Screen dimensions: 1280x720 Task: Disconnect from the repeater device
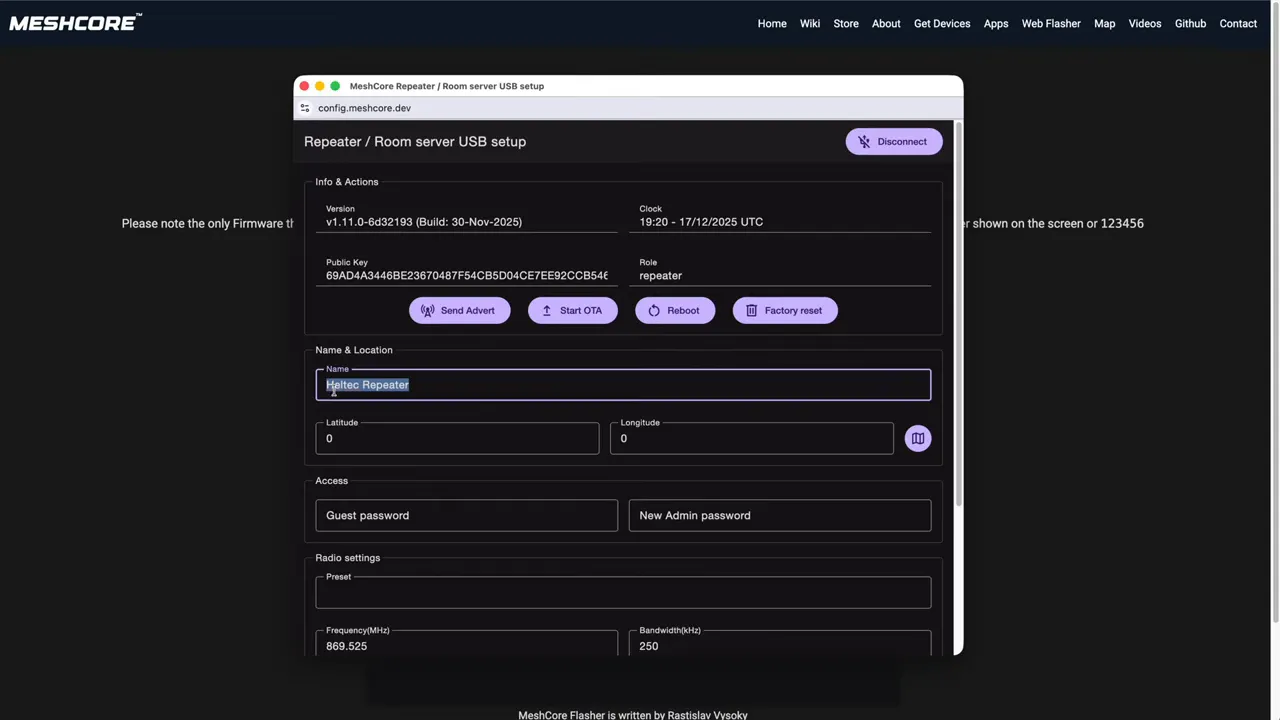tap(894, 142)
